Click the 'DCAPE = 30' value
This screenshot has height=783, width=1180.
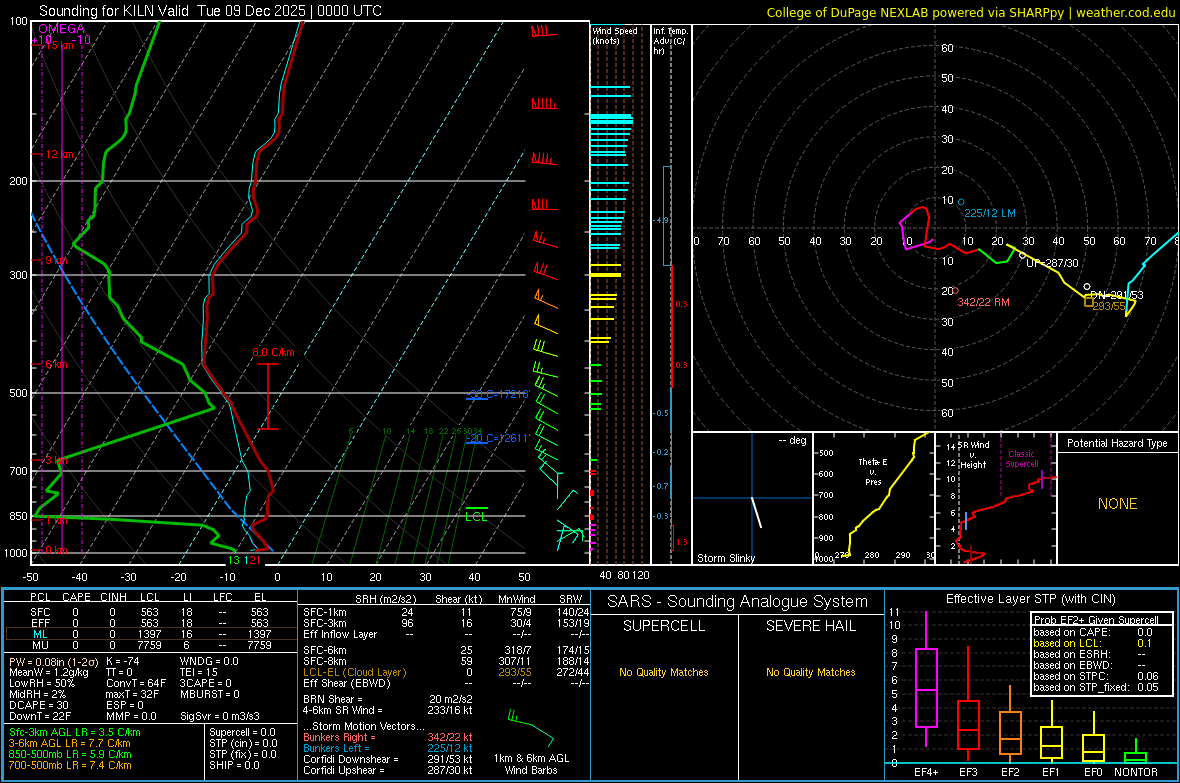38,705
